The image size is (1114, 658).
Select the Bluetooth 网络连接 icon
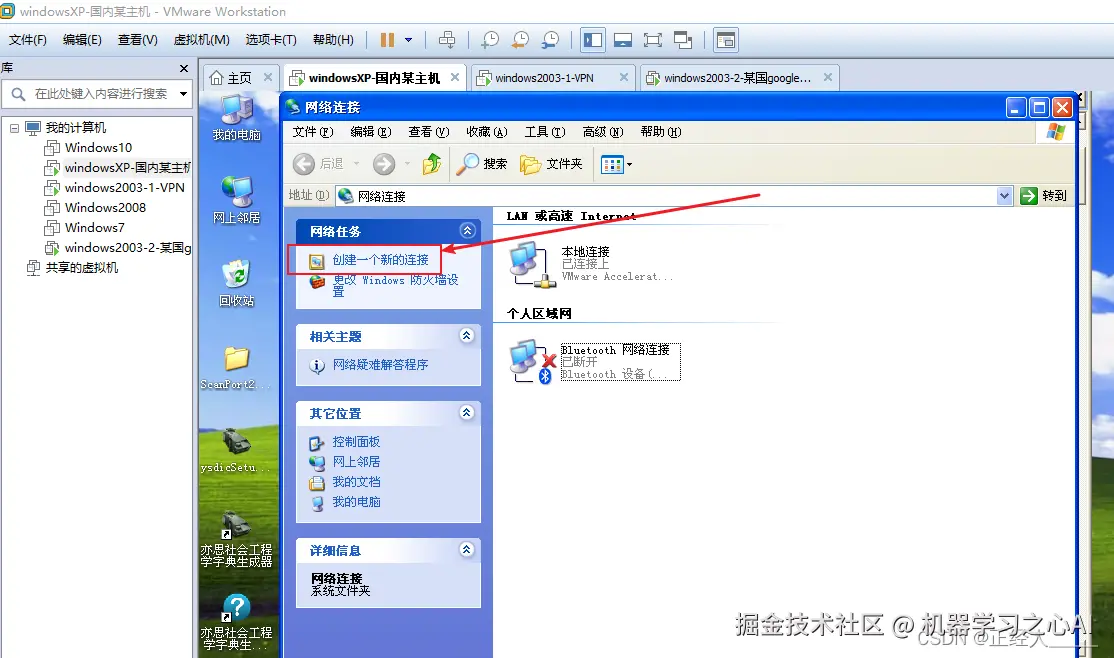point(532,362)
